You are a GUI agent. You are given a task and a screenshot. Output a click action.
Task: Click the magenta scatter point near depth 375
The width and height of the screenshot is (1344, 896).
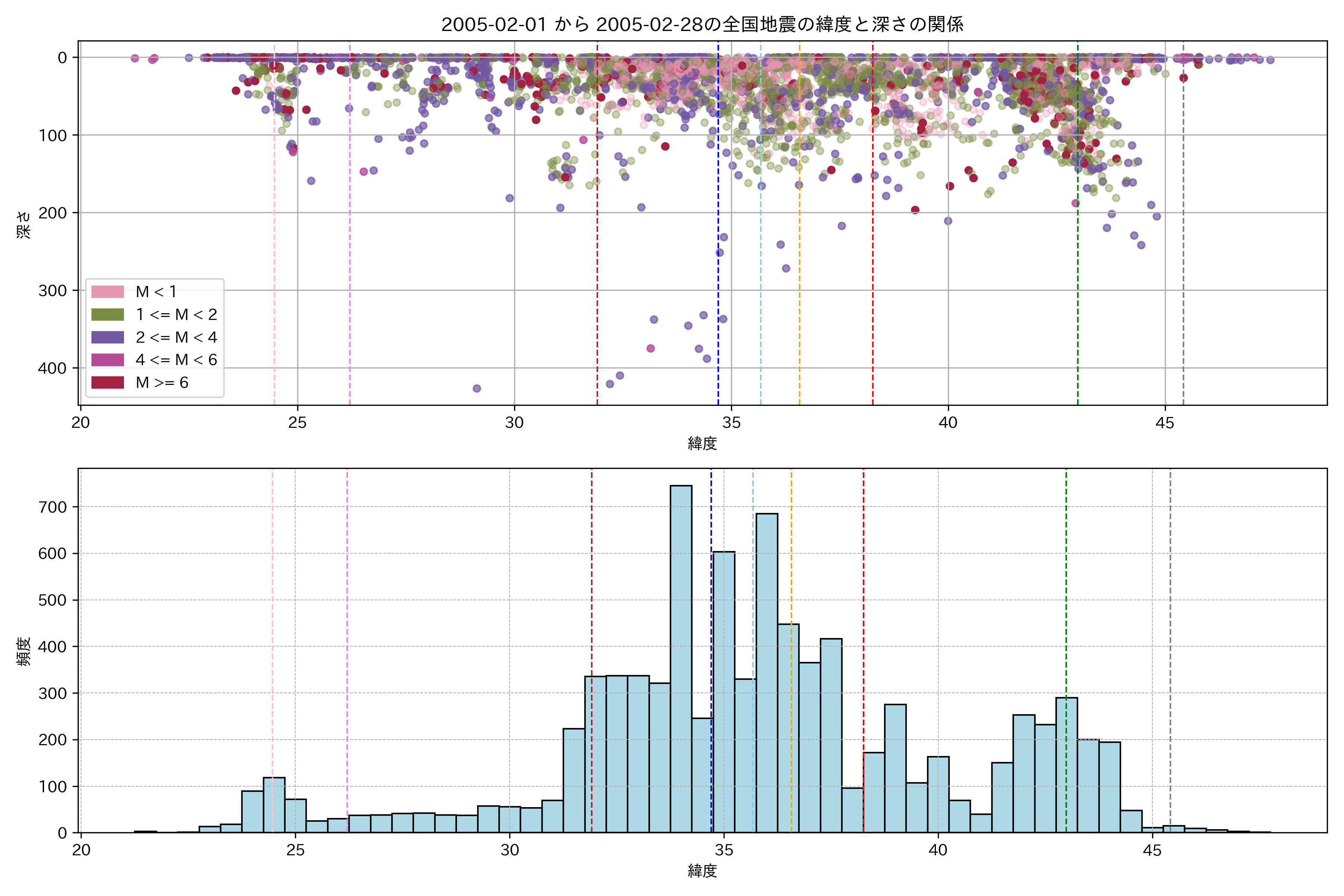click(650, 349)
